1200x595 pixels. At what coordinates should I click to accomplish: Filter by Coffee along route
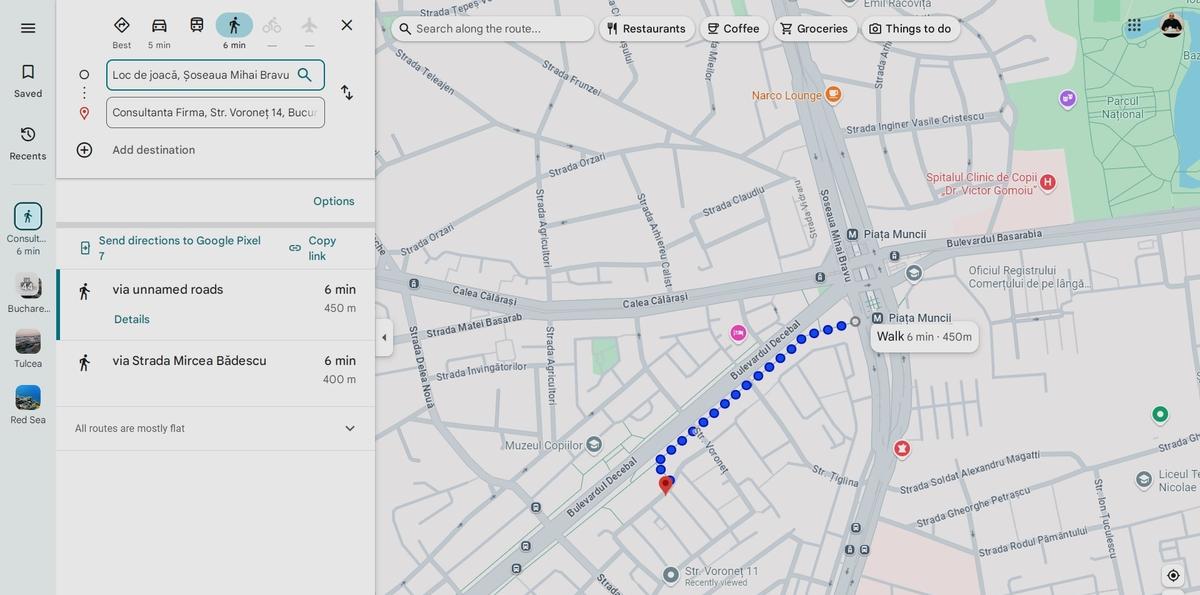[x=733, y=29]
